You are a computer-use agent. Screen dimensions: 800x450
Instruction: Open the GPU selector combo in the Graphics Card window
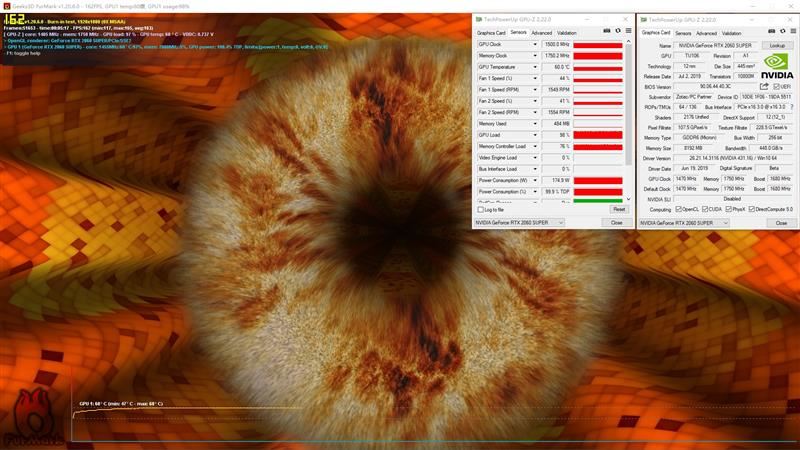684,223
